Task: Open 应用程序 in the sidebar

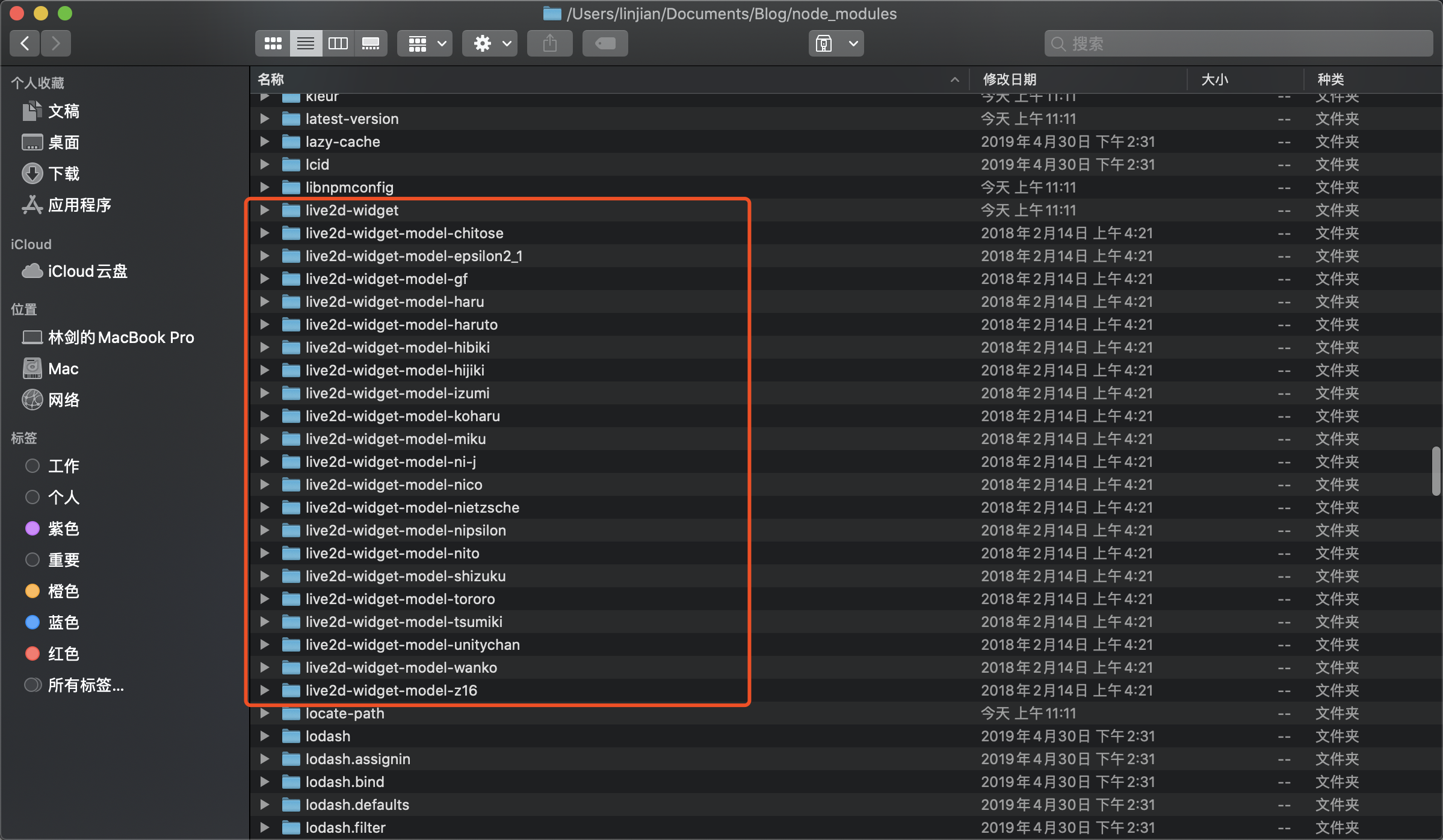Action: (x=67, y=205)
